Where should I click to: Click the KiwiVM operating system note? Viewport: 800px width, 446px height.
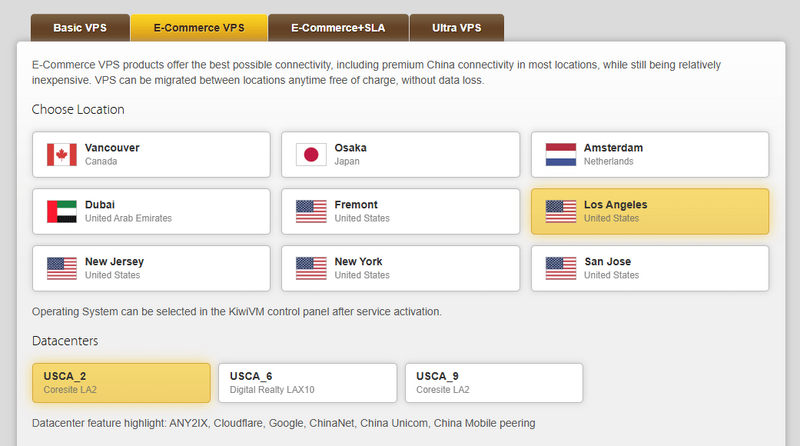(x=237, y=312)
